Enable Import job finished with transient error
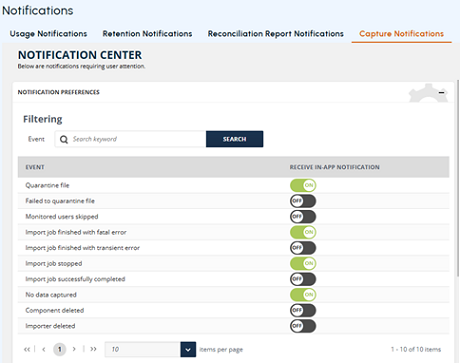 [303, 248]
